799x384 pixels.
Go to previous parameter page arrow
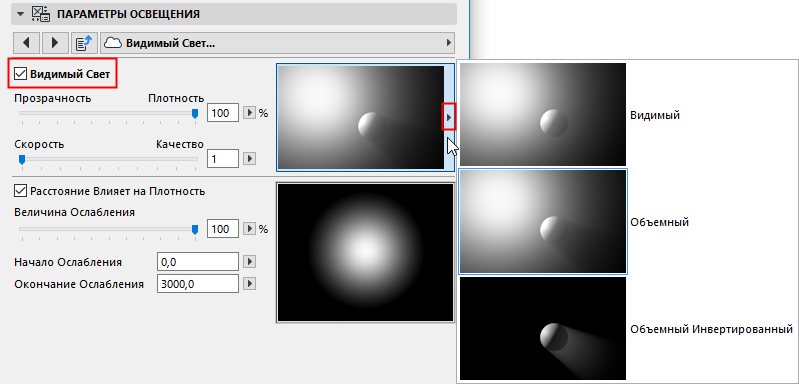coord(25,43)
